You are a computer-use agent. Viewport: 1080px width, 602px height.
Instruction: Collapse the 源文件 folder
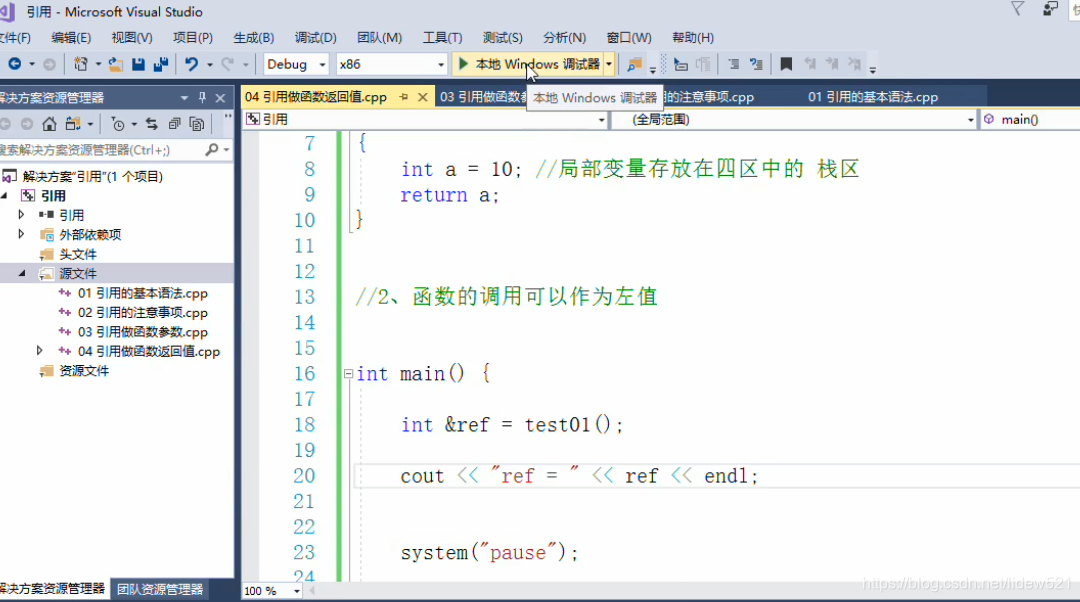pos(21,273)
